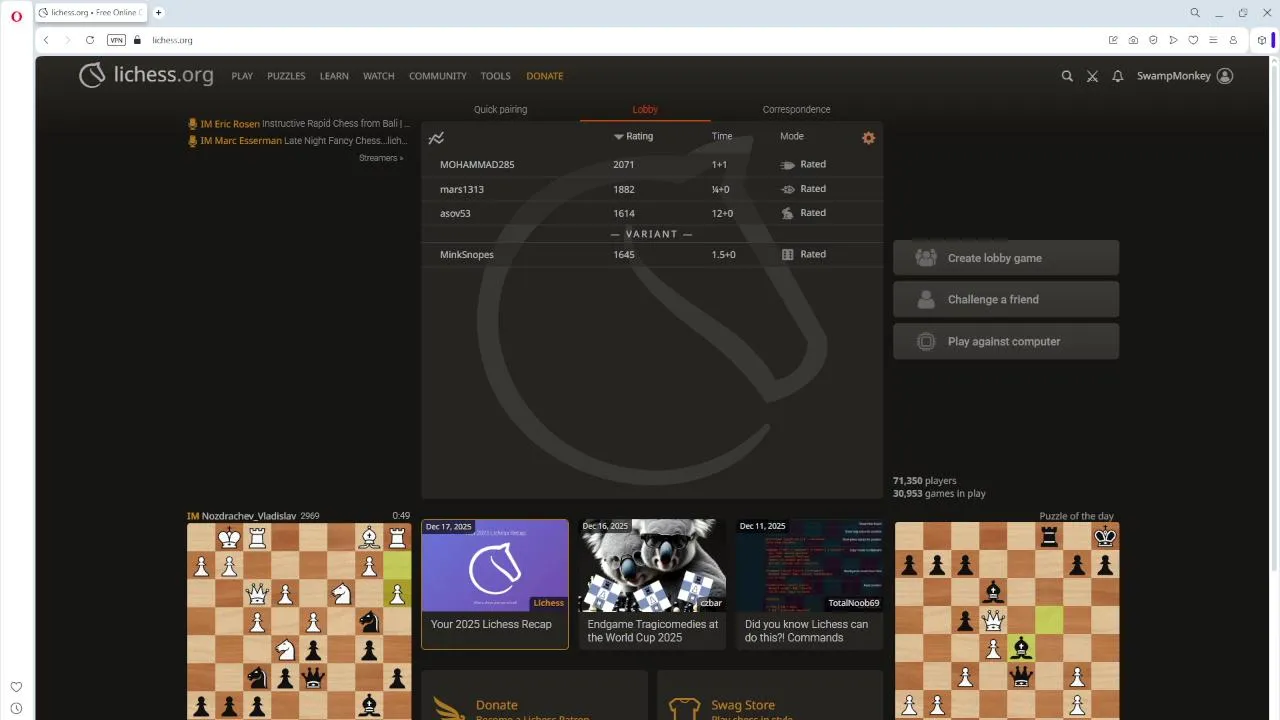The image size is (1280, 720).
Task: Click rabbit blitz icon in mars1313 row
Action: (787, 189)
